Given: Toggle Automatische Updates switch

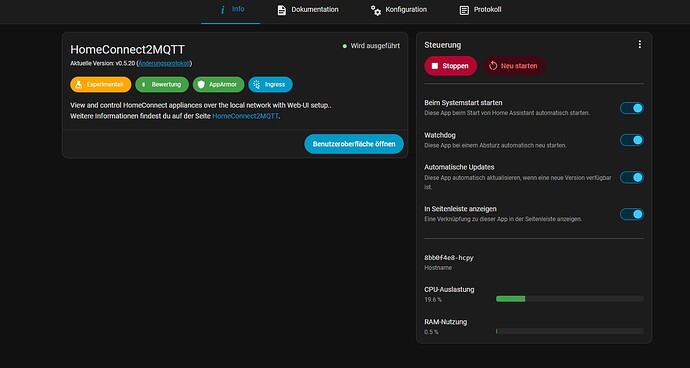Looking at the screenshot, I should pyautogui.click(x=632, y=177).
